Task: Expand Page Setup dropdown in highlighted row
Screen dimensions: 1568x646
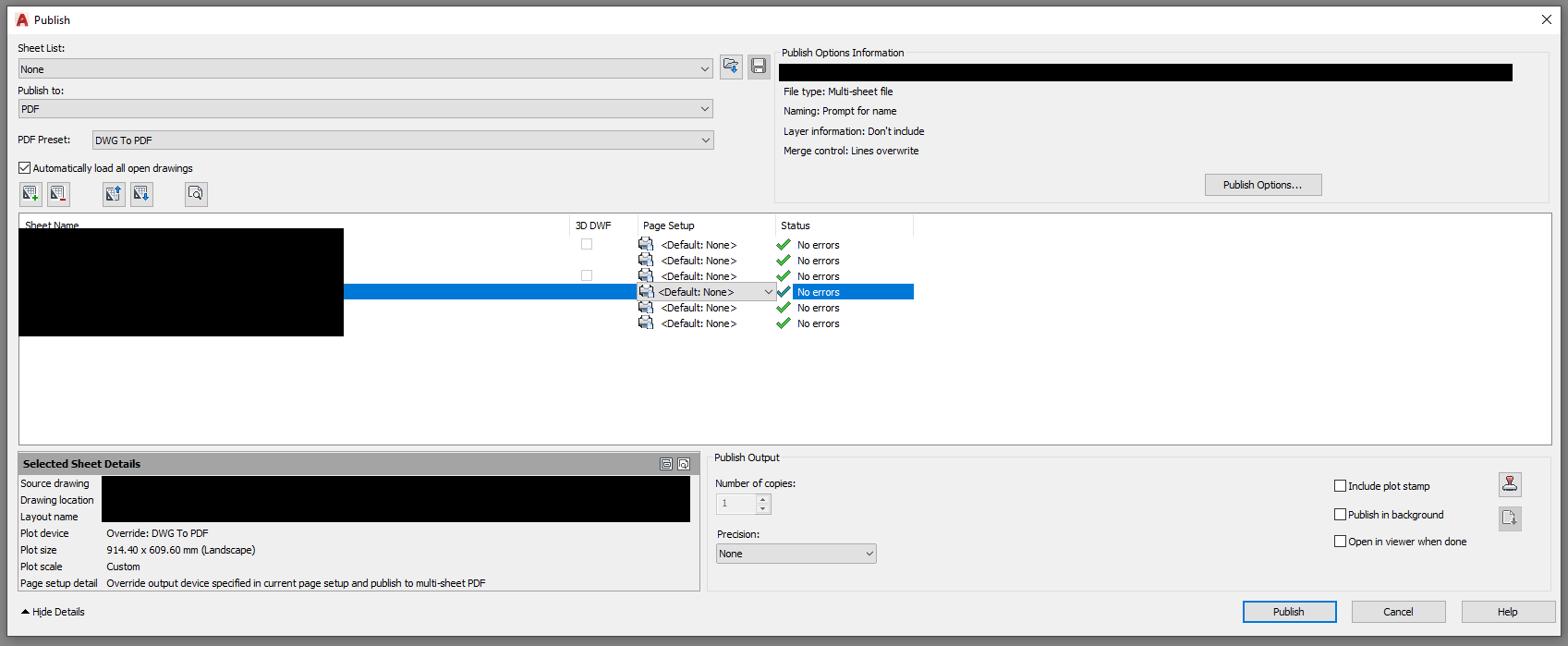Action: tap(768, 292)
